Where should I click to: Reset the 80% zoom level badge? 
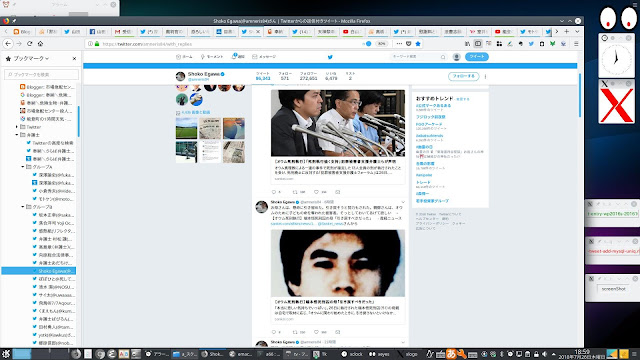[x=381, y=44]
